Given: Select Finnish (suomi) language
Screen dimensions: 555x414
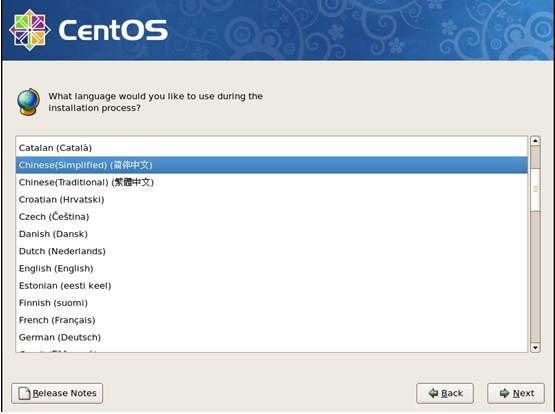Looking at the screenshot, I should pyautogui.click(x=271, y=303).
